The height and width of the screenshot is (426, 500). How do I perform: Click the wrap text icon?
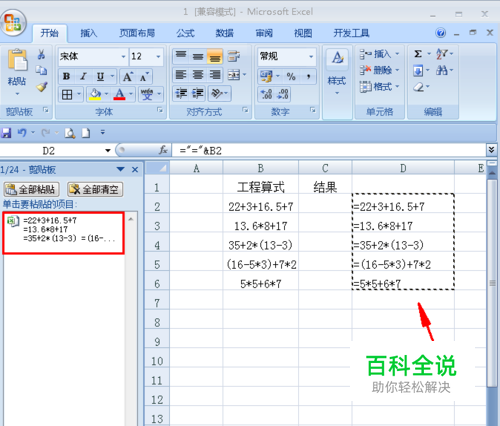pos(234,56)
